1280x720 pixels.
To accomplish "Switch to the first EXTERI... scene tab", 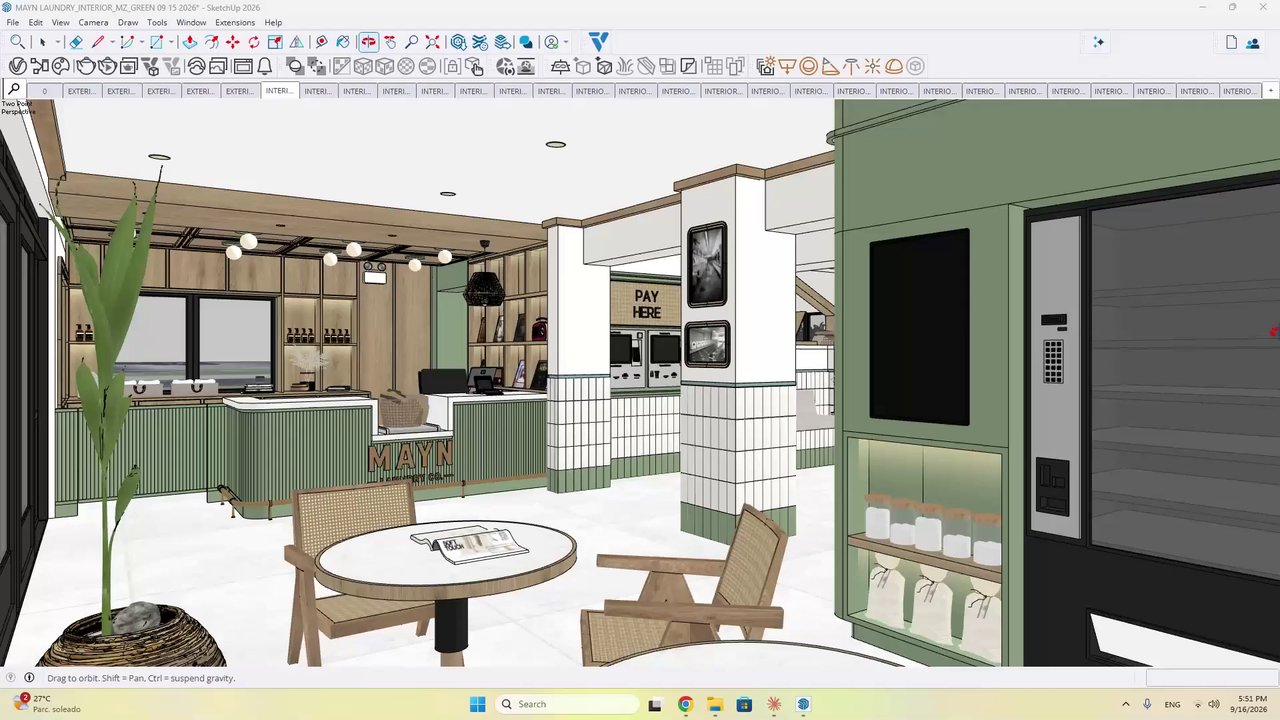I will 81,91.
